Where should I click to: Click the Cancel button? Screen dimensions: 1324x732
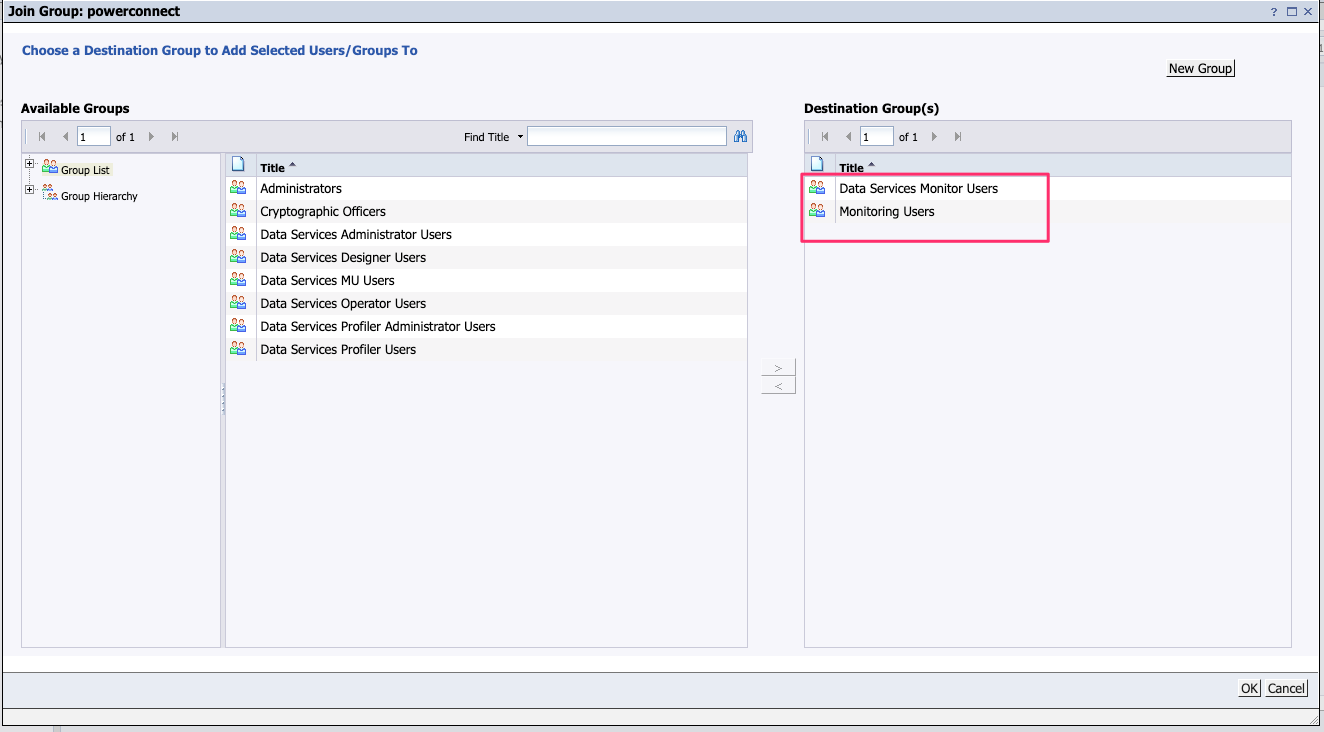[x=1286, y=688]
